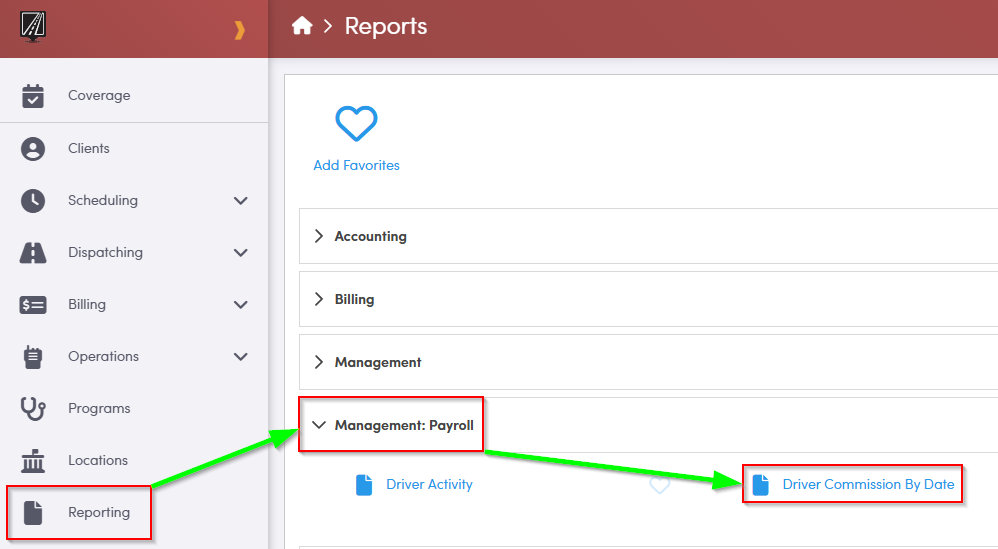
Task: Collapse sidebar using the orange arrow
Action: pyautogui.click(x=239, y=30)
